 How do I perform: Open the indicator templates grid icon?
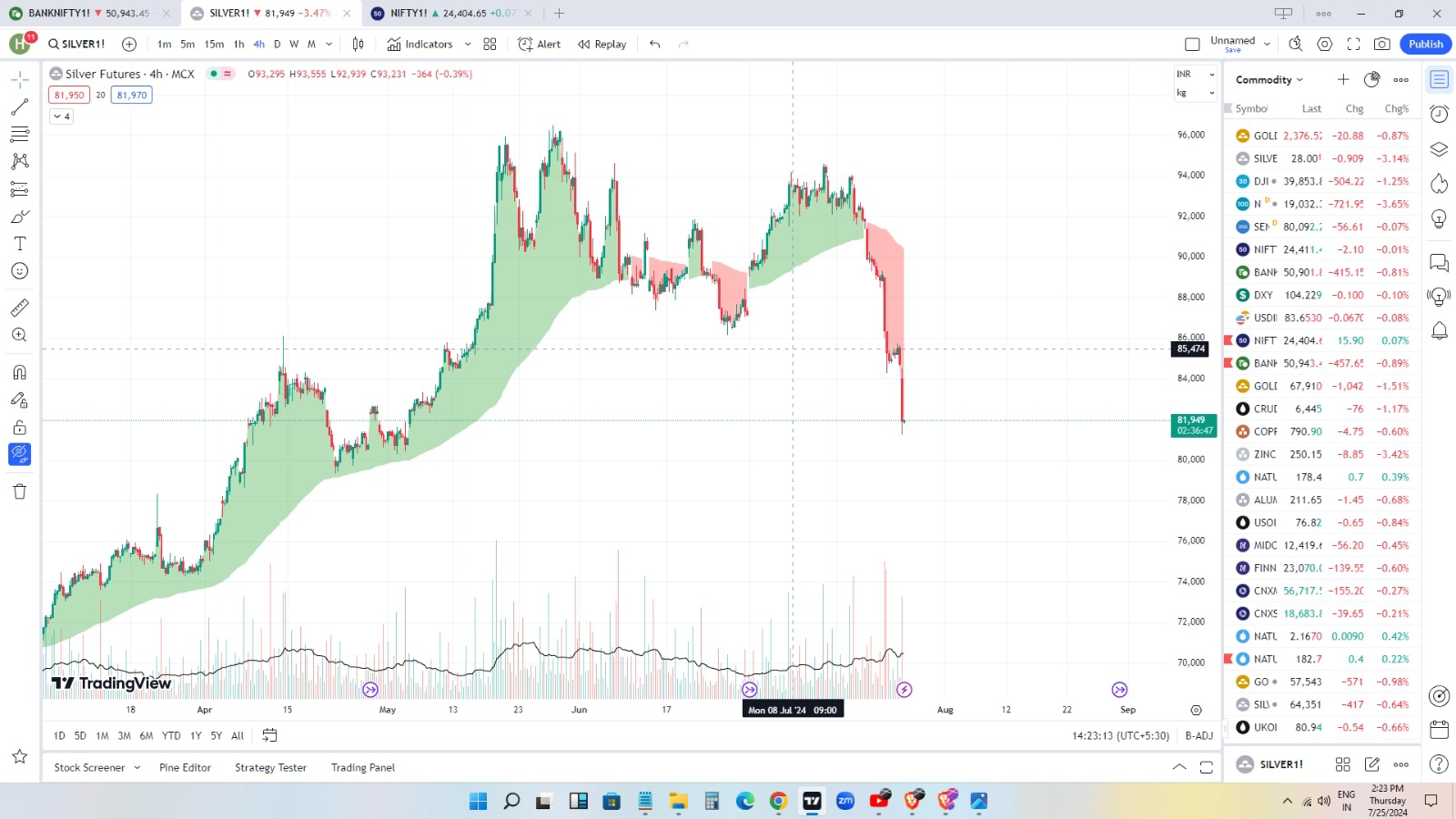pos(490,44)
